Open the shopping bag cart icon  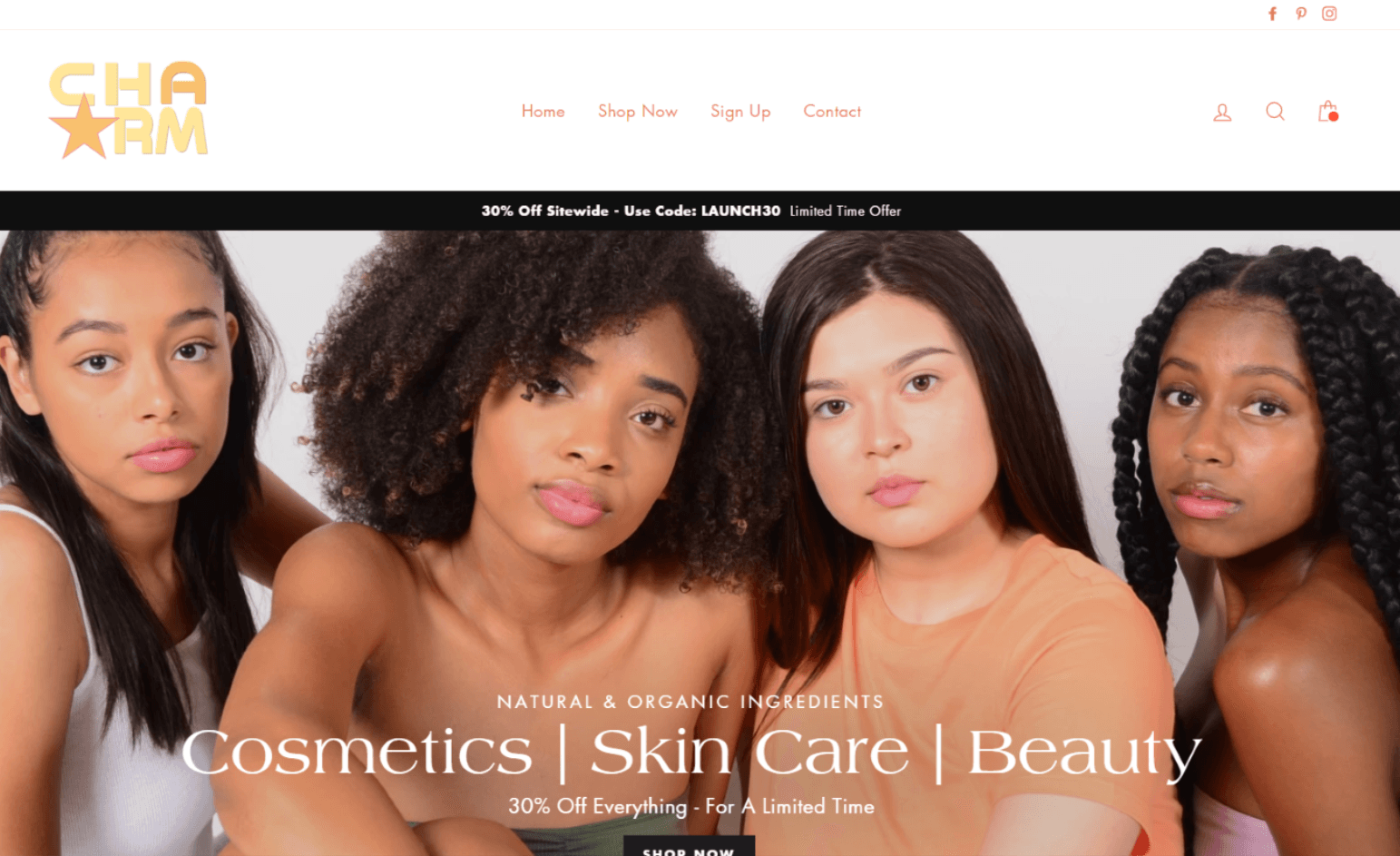coord(1327,111)
